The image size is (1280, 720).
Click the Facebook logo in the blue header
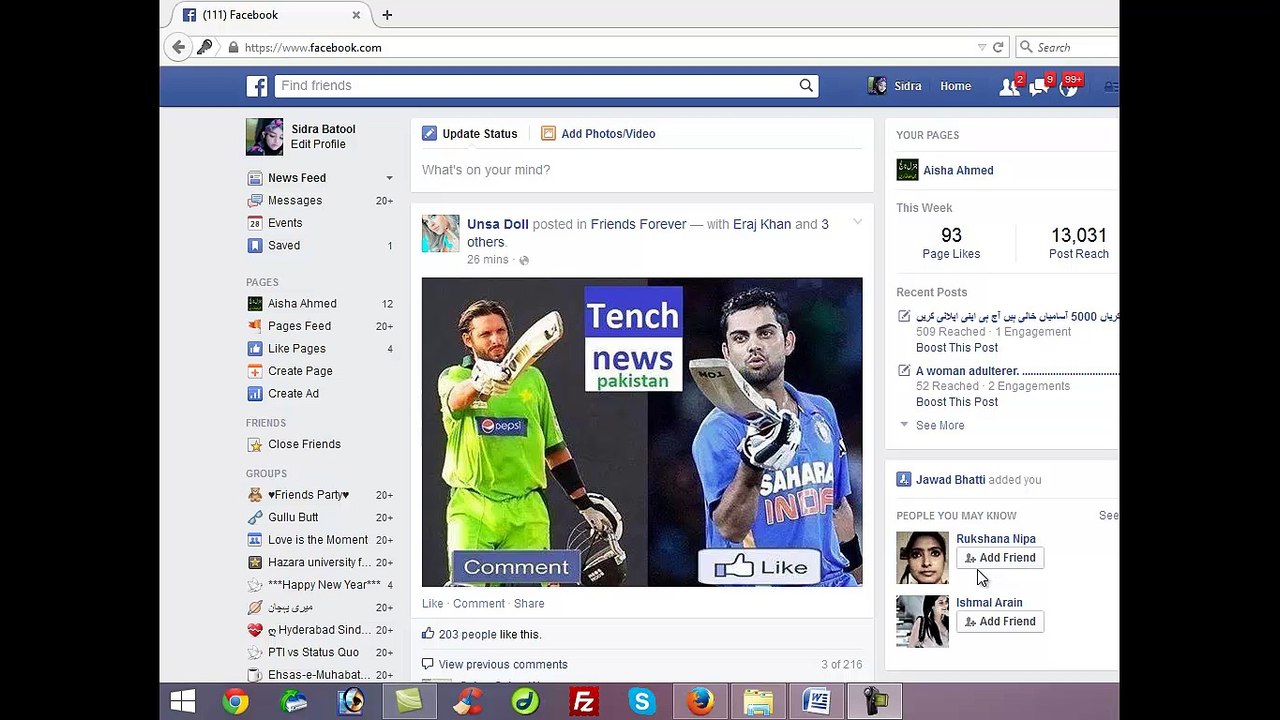257,86
